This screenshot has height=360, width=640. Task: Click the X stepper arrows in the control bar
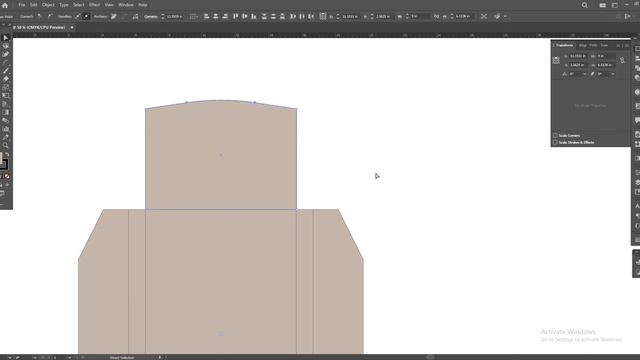click(338, 16)
